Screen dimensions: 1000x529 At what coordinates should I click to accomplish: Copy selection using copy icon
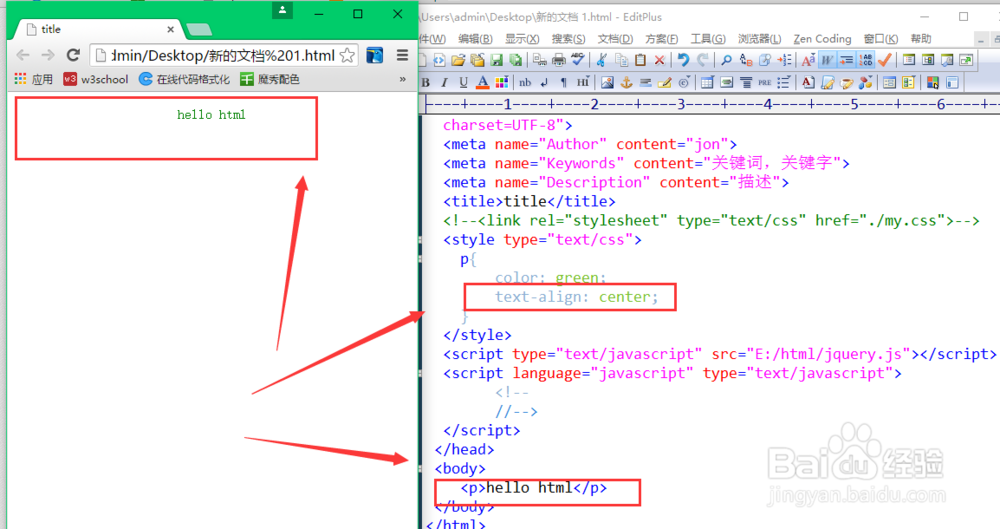(622, 60)
